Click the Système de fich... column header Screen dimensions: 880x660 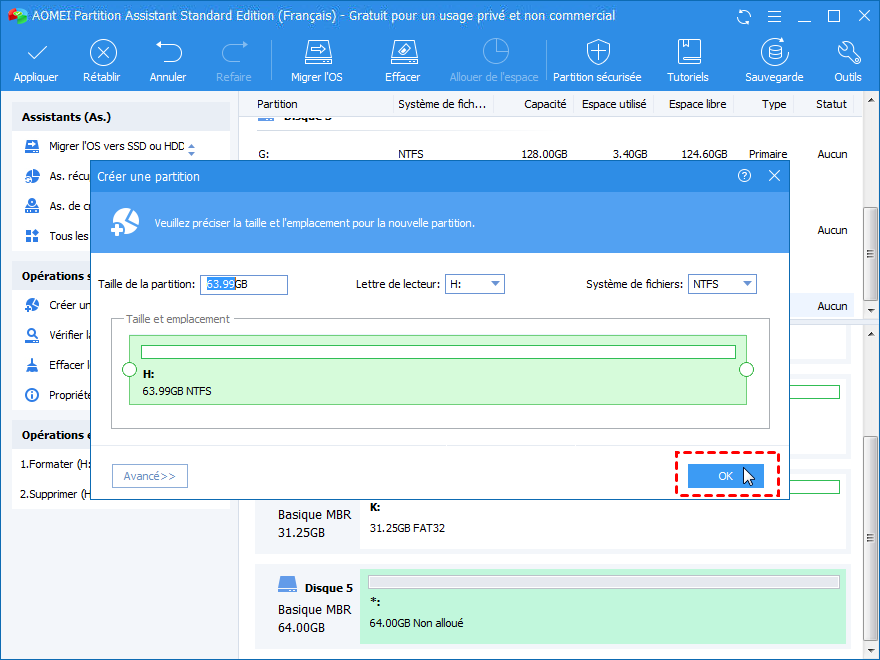coord(442,104)
